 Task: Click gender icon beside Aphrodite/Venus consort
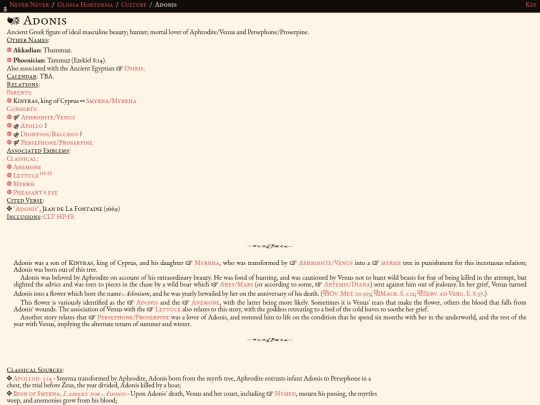16,117
